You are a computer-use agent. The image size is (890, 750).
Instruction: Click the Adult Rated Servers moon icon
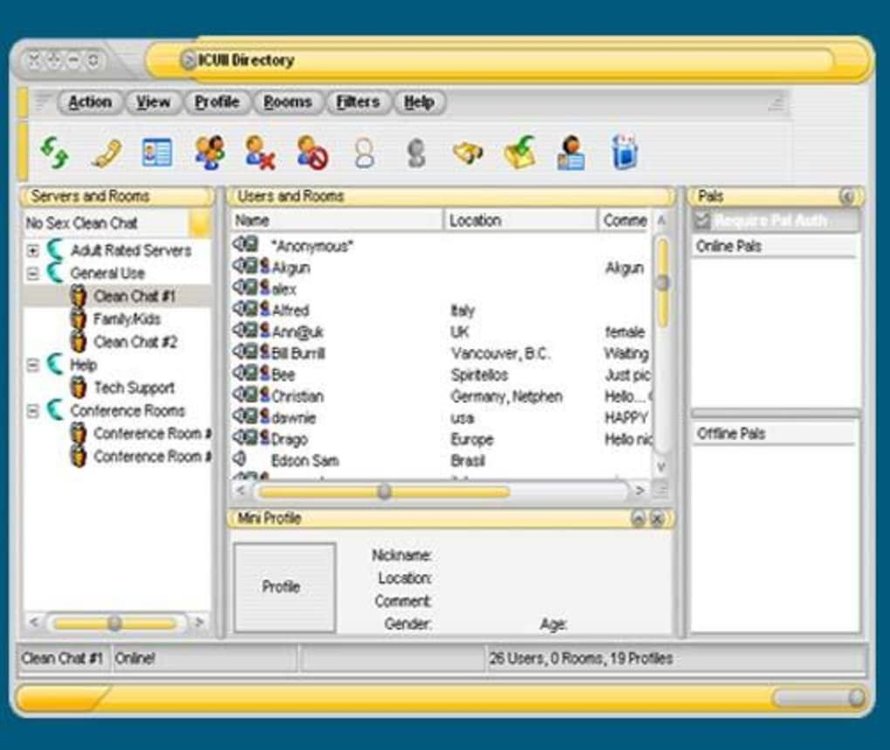coord(54,250)
